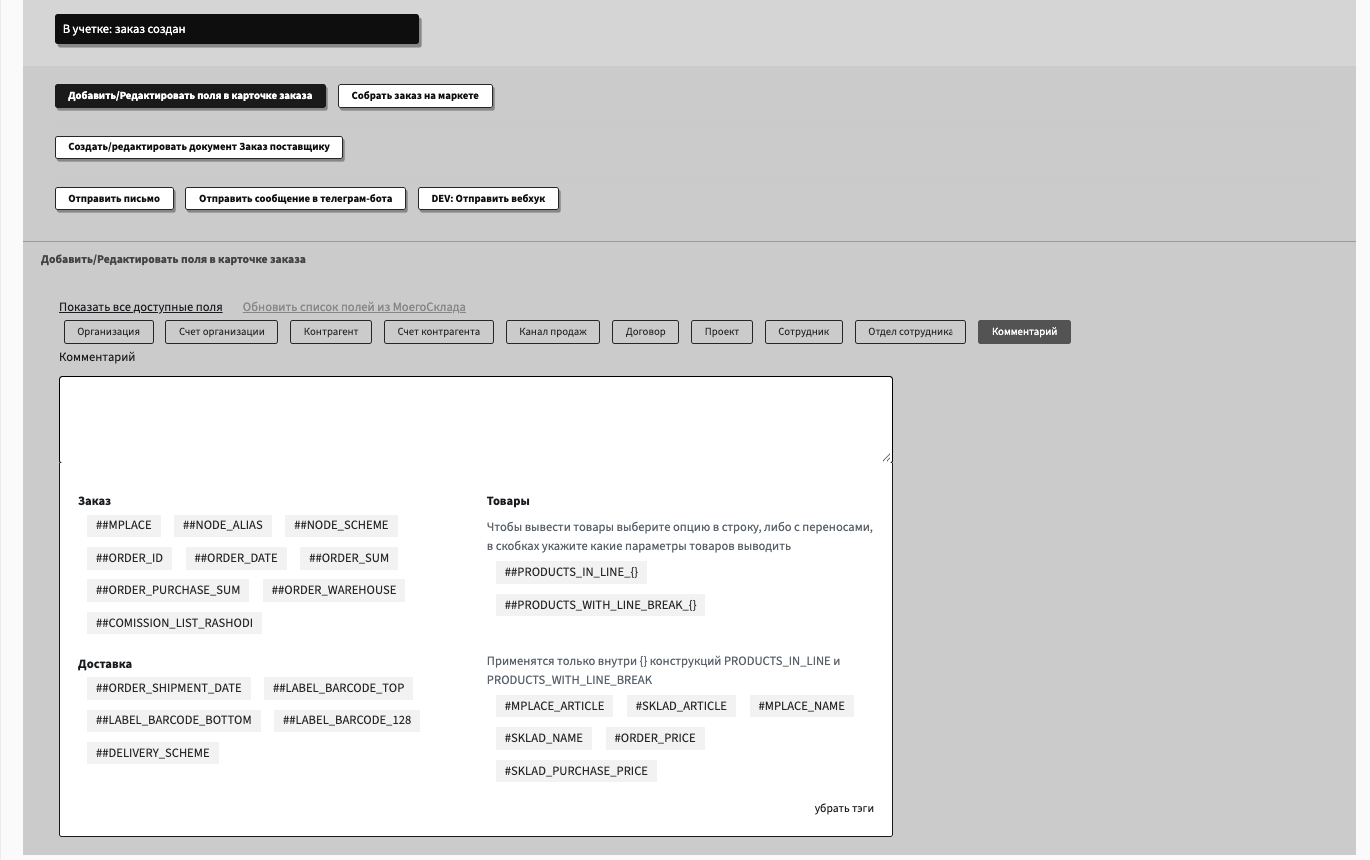Insert the #ORDER_PRICE tag
Image resolution: width=1370 pixels, height=860 pixels.
655,738
